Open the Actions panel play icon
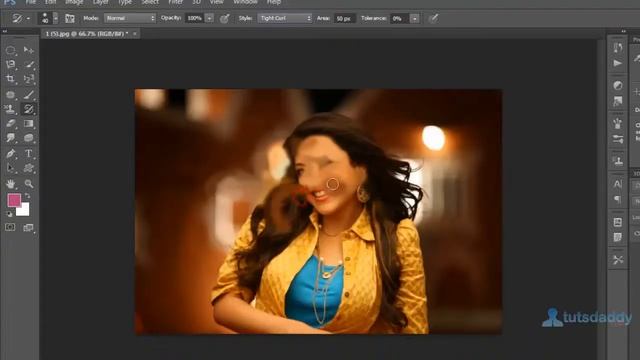 (x=618, y=63)
